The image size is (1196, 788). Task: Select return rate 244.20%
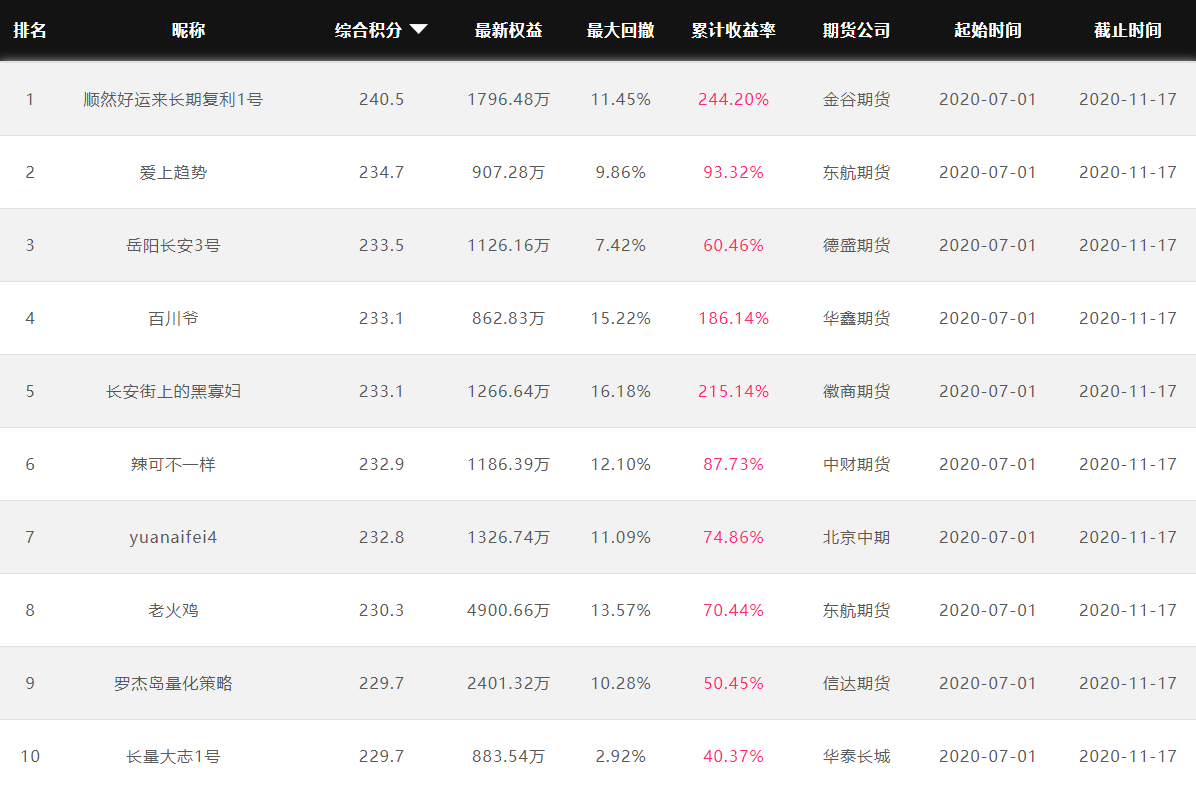[733, 99]
